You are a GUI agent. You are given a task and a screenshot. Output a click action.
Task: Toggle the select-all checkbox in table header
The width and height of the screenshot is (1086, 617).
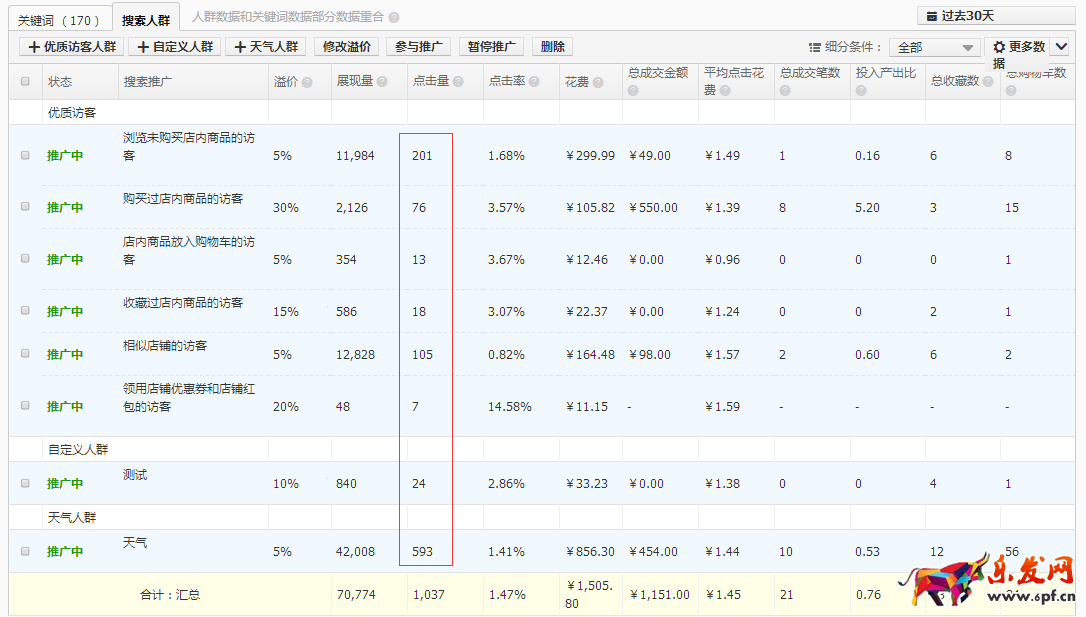click(25, 82)
